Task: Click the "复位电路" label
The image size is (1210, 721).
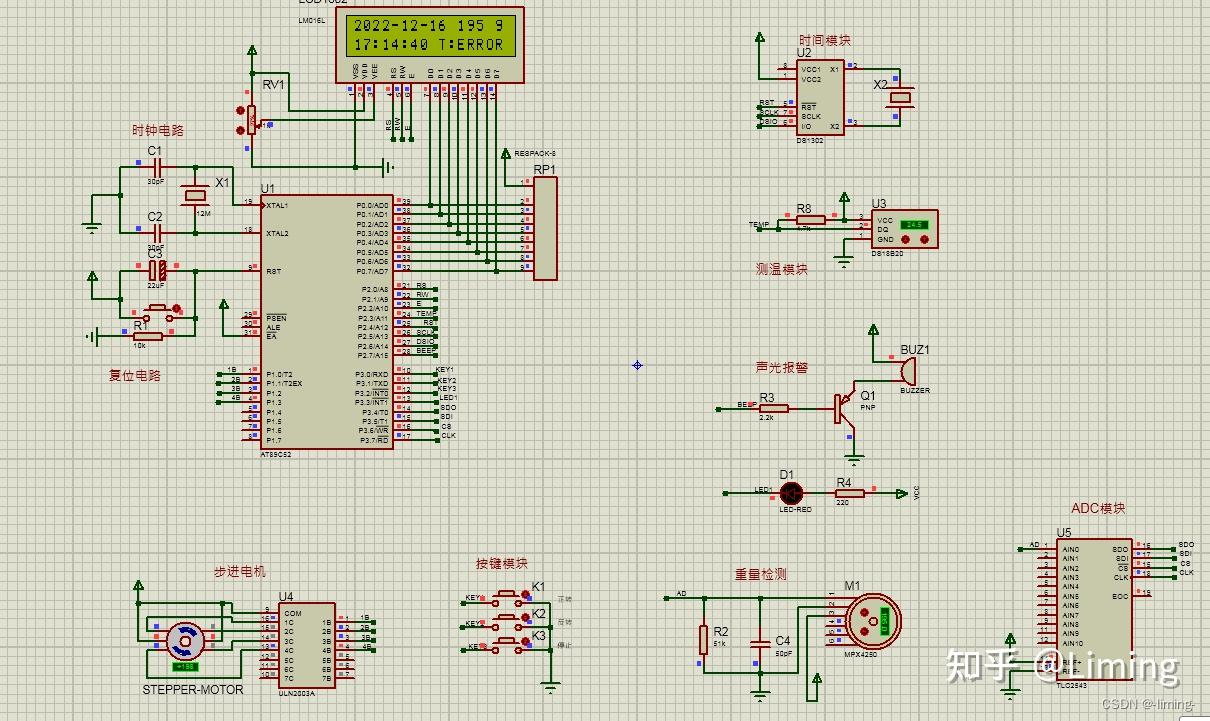Action: pos(135,376)
